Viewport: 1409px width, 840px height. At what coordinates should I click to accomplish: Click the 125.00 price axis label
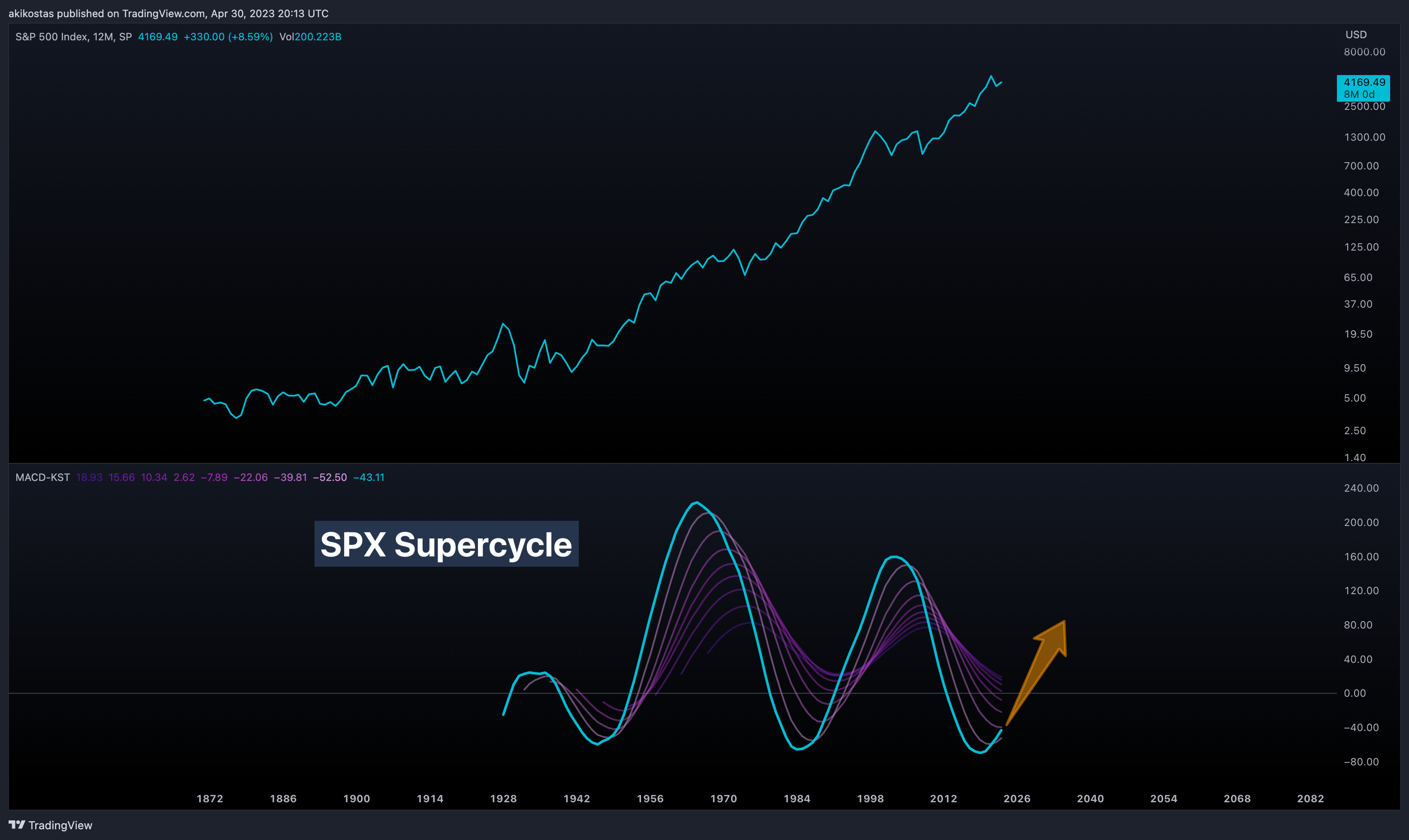tap(1361, 248)
